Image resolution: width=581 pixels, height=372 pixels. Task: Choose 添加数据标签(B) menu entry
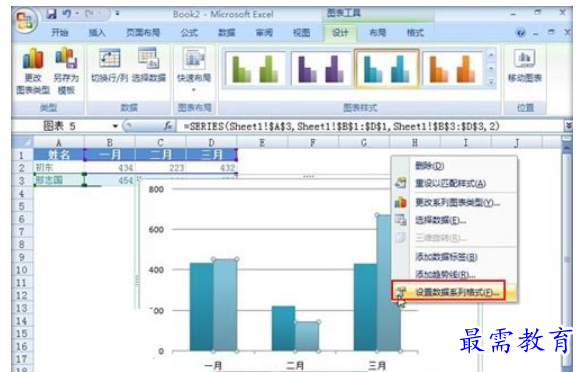click(455, 257)
